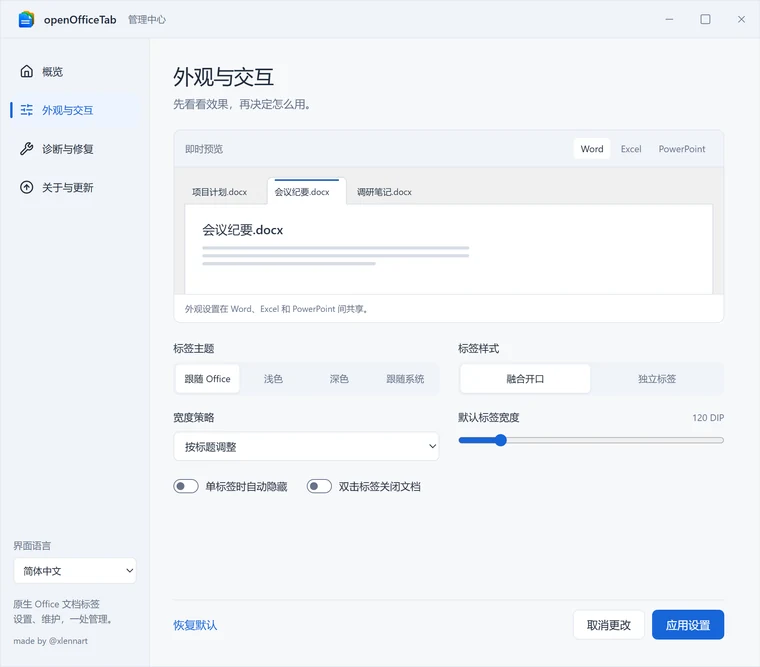Switch preview to the Excel tab
The width and height of the screenshot is (760, 667).
click(631, 149)
